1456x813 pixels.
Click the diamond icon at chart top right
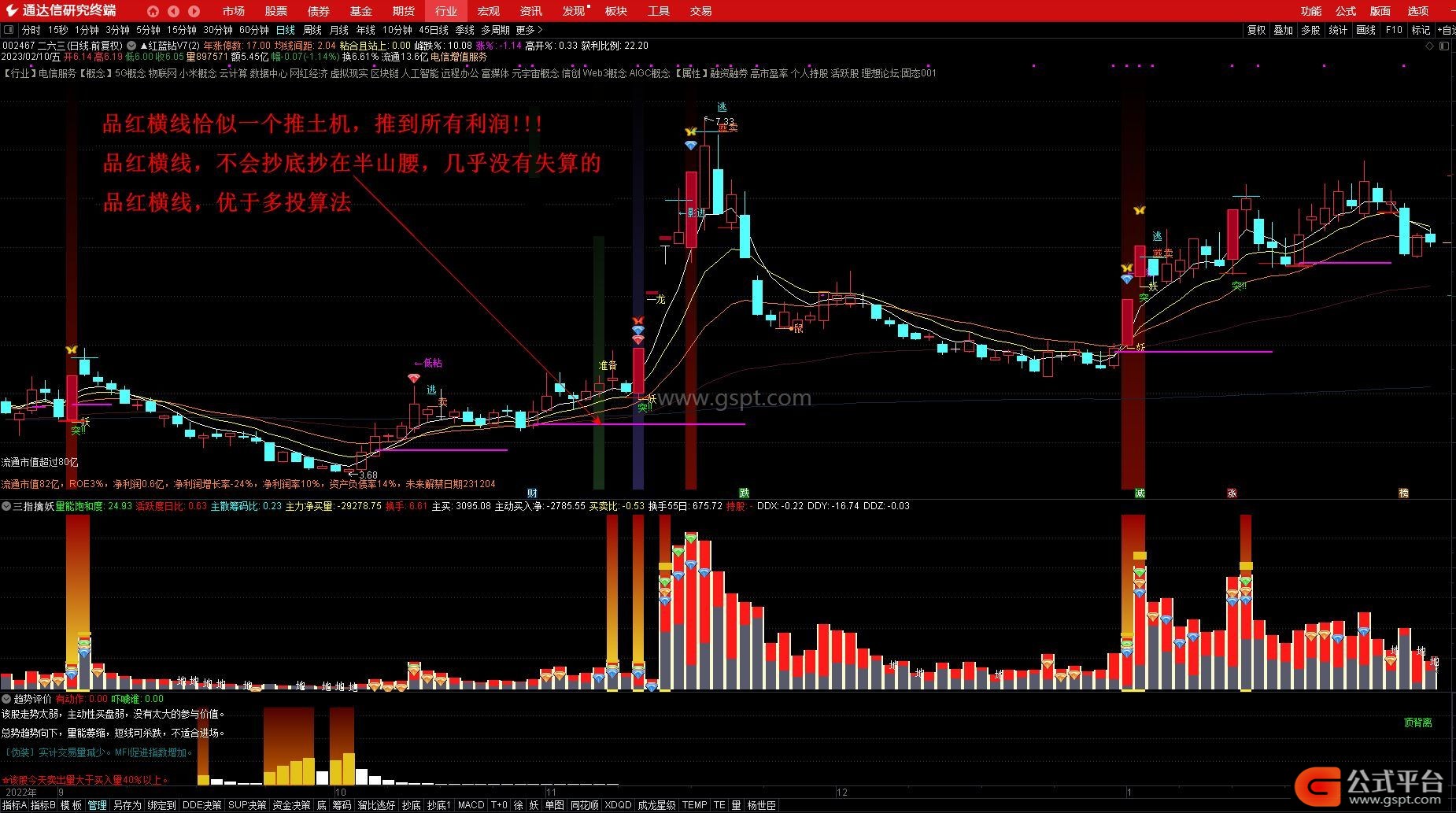[1430, 46]
